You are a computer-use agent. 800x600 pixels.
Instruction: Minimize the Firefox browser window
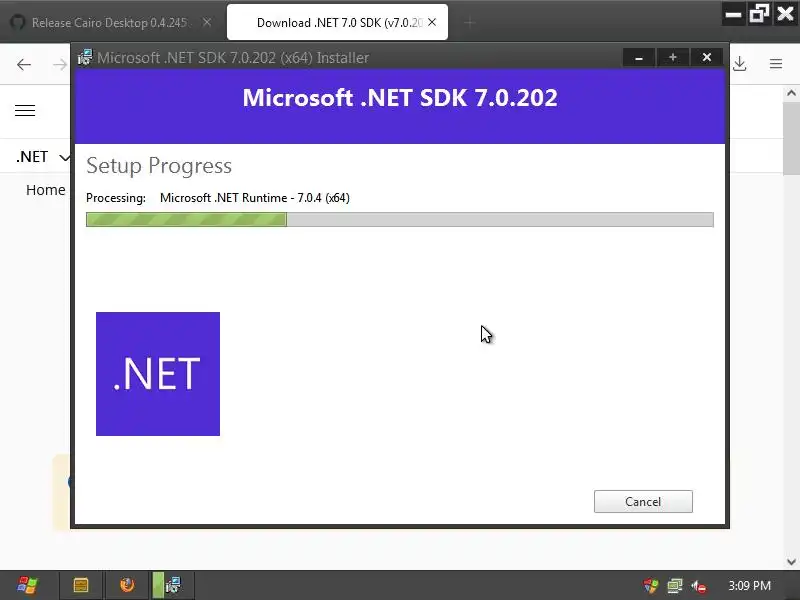734,14
